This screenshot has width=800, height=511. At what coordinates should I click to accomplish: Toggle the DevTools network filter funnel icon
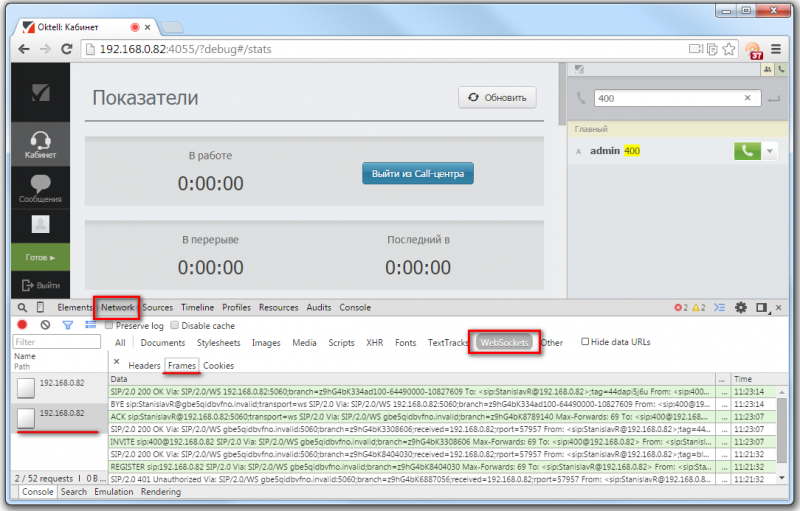pyautogui.click(x=68, y=325)
